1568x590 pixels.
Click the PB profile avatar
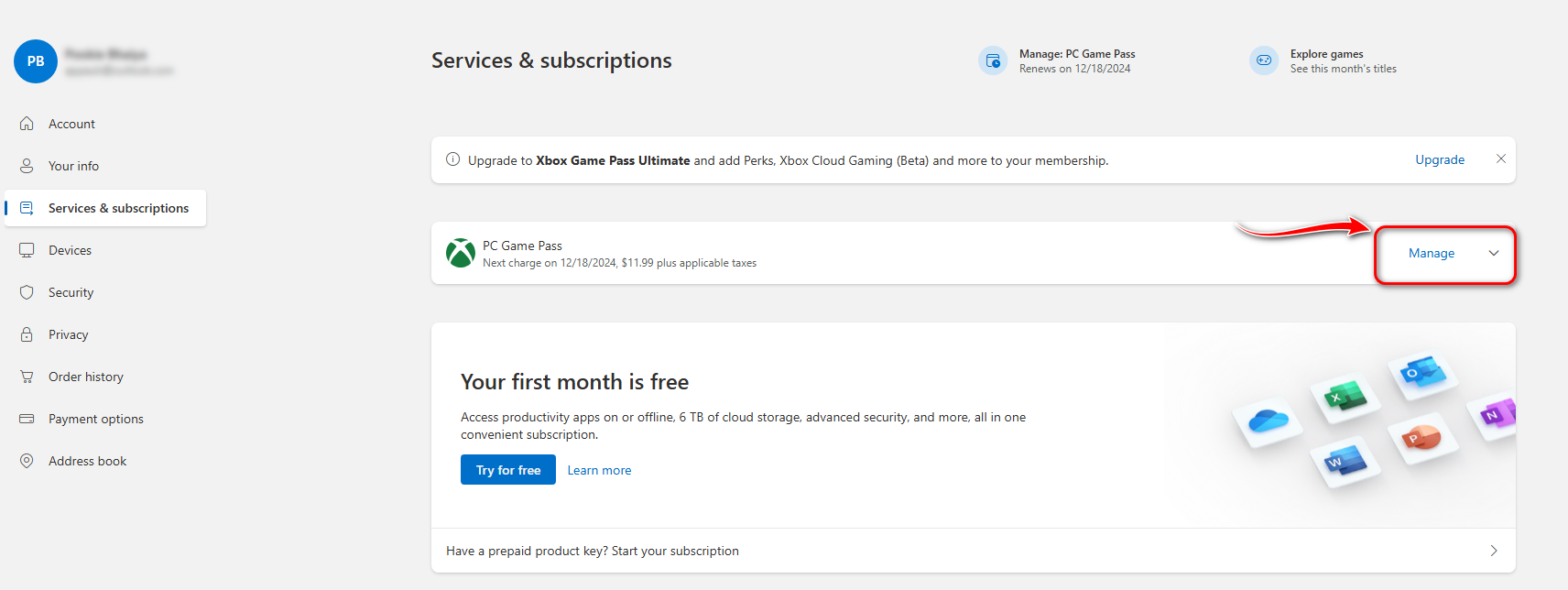pyautogui.click(x=36, y=61)
